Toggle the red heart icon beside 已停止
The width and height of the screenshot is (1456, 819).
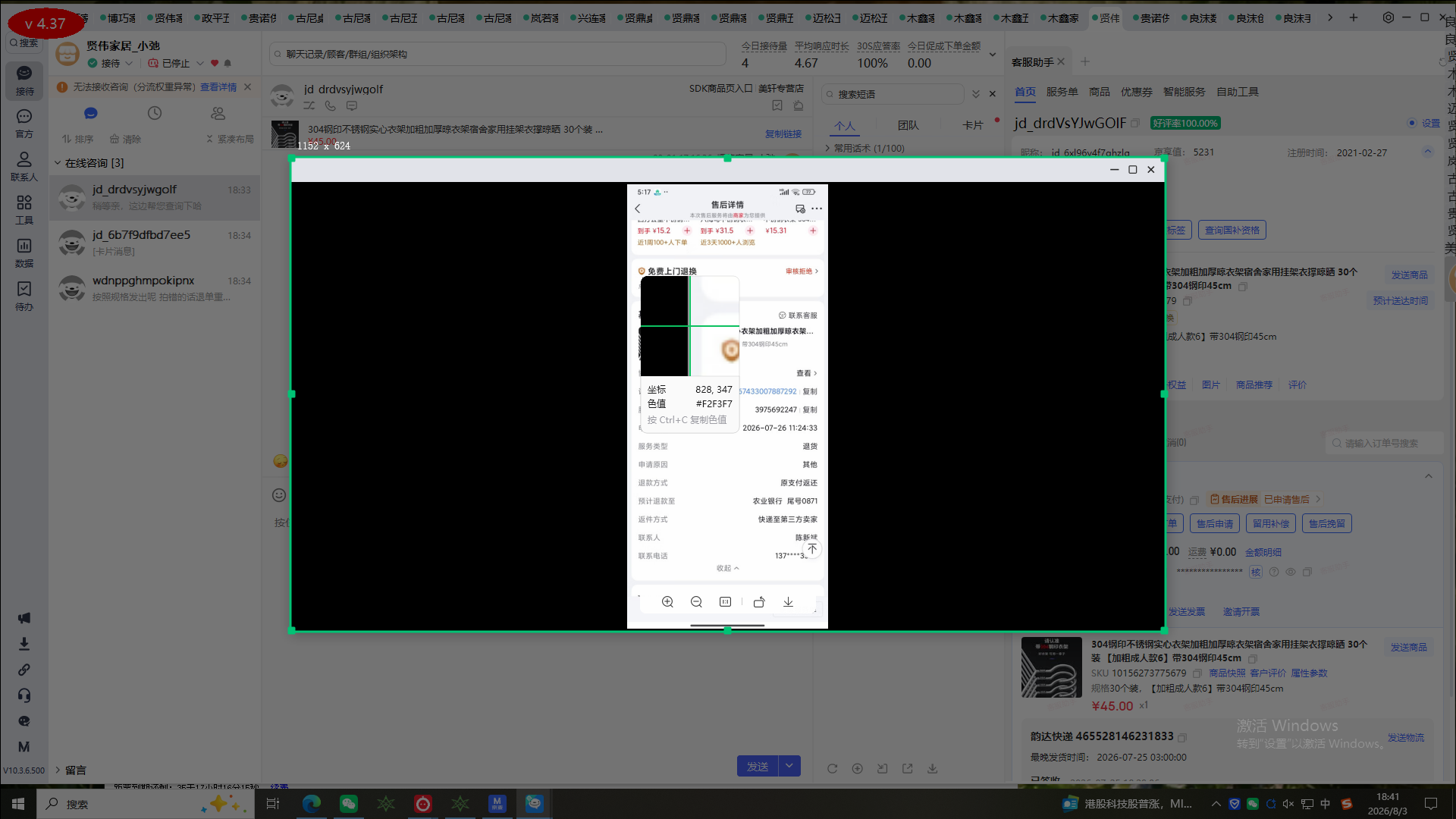[x=215, y=64]
